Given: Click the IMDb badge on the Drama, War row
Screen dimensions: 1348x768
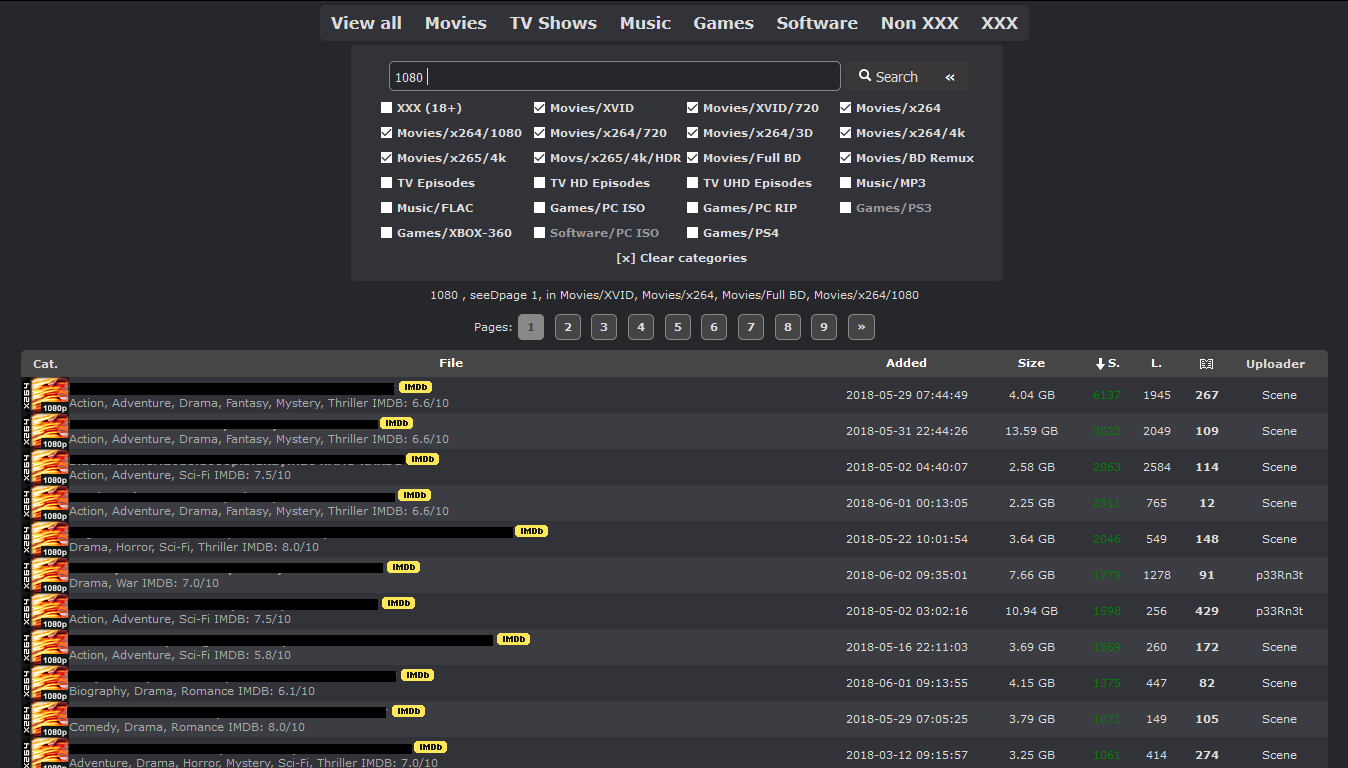Looking at the screenshot, I should pos(403,567).
